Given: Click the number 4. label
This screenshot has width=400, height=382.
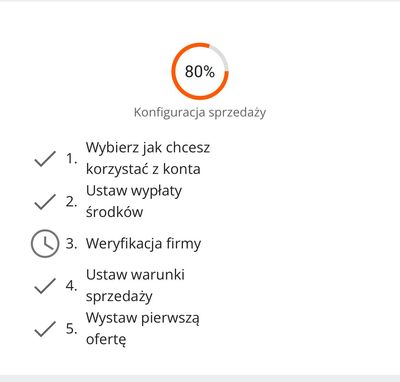Looking at the screenshot, I should click(71, 286).
